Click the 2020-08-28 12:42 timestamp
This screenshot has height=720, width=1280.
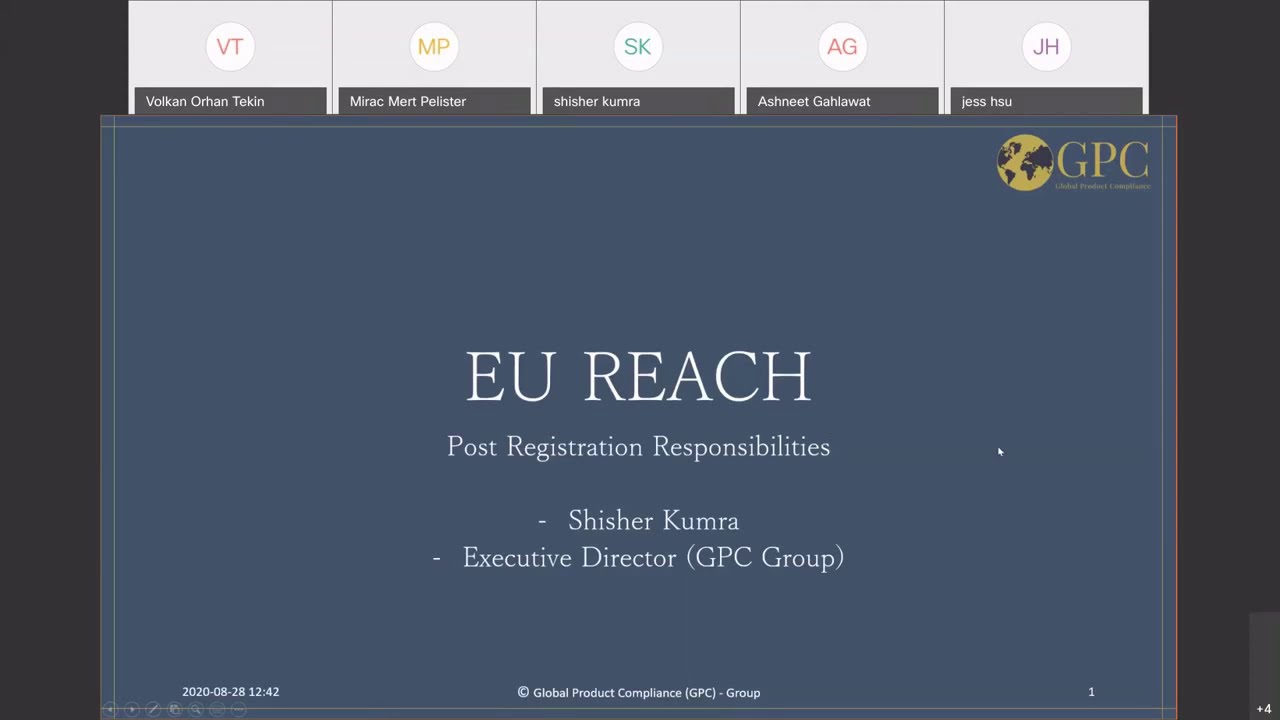click(x=231, y=692)
